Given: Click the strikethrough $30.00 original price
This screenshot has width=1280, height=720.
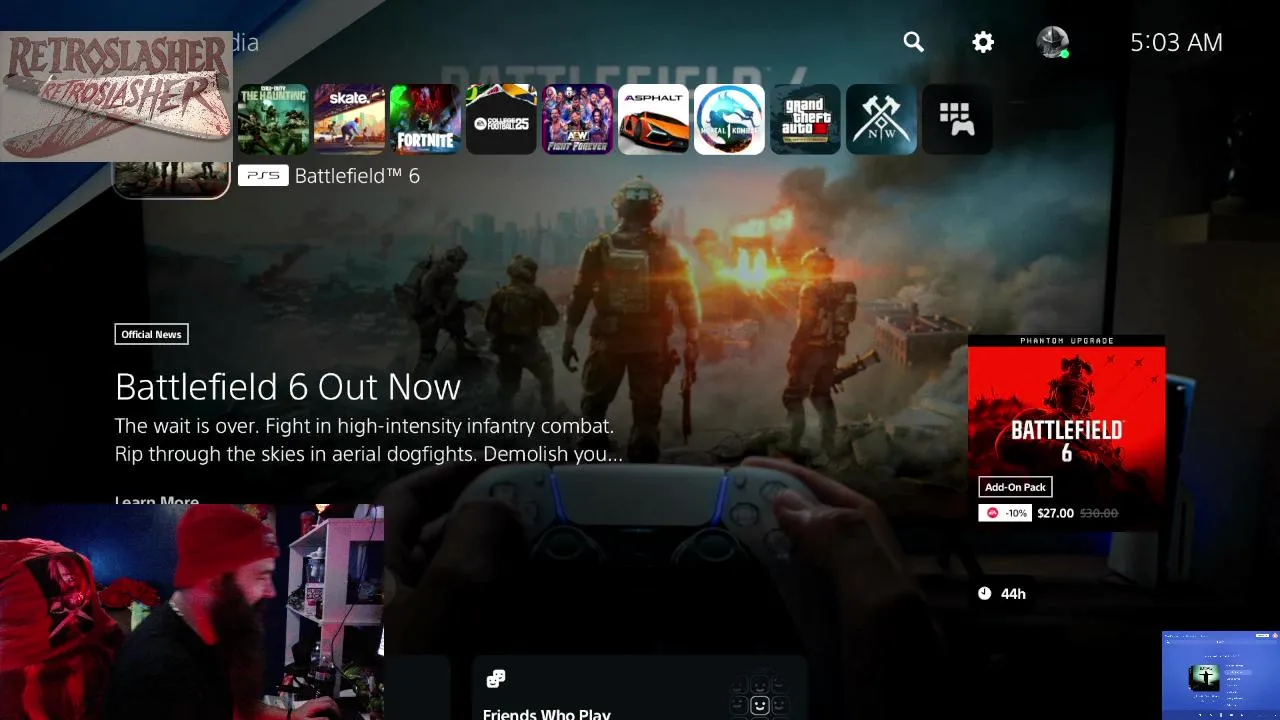Looking at the screenshot, I should pos(1099,513).
